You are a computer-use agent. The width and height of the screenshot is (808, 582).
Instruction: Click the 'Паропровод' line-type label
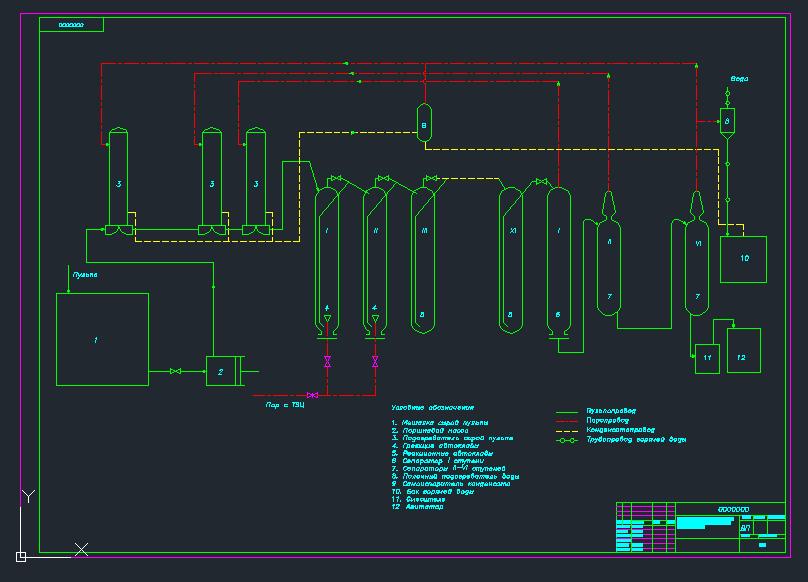(608, 420)
